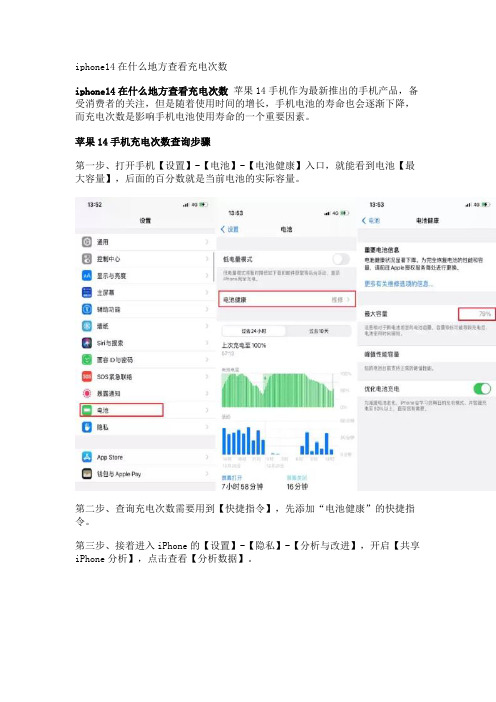Open the 控制中心 row chevron

pos(207,259)
